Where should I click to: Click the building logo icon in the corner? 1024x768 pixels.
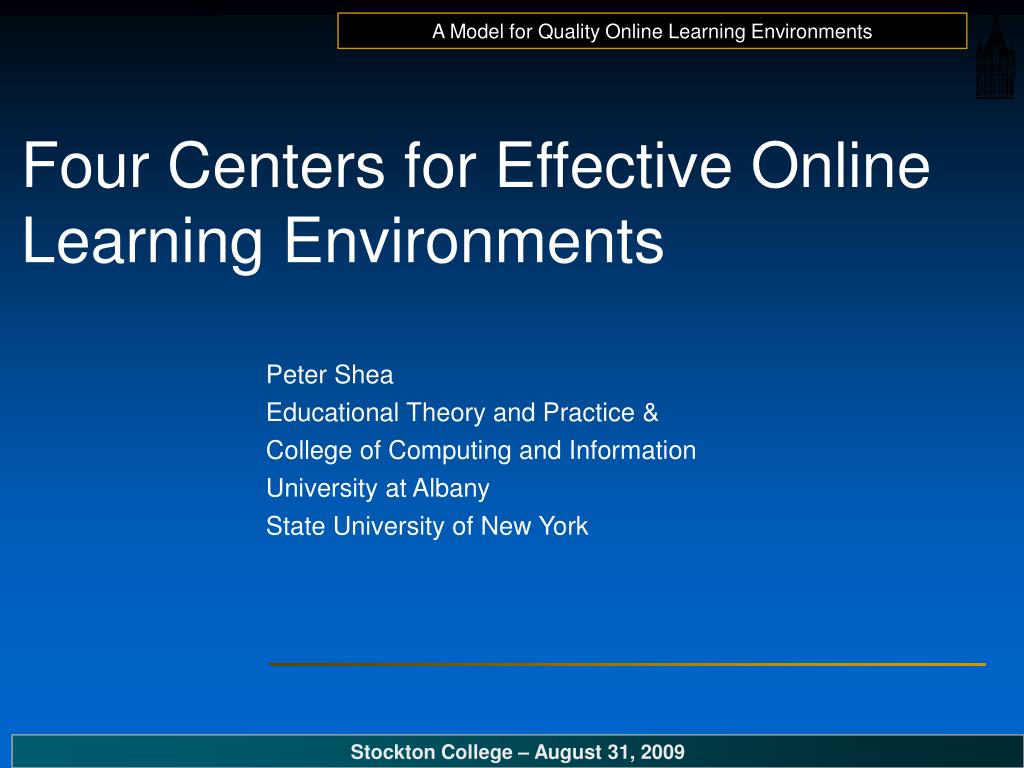coord(995,59)
